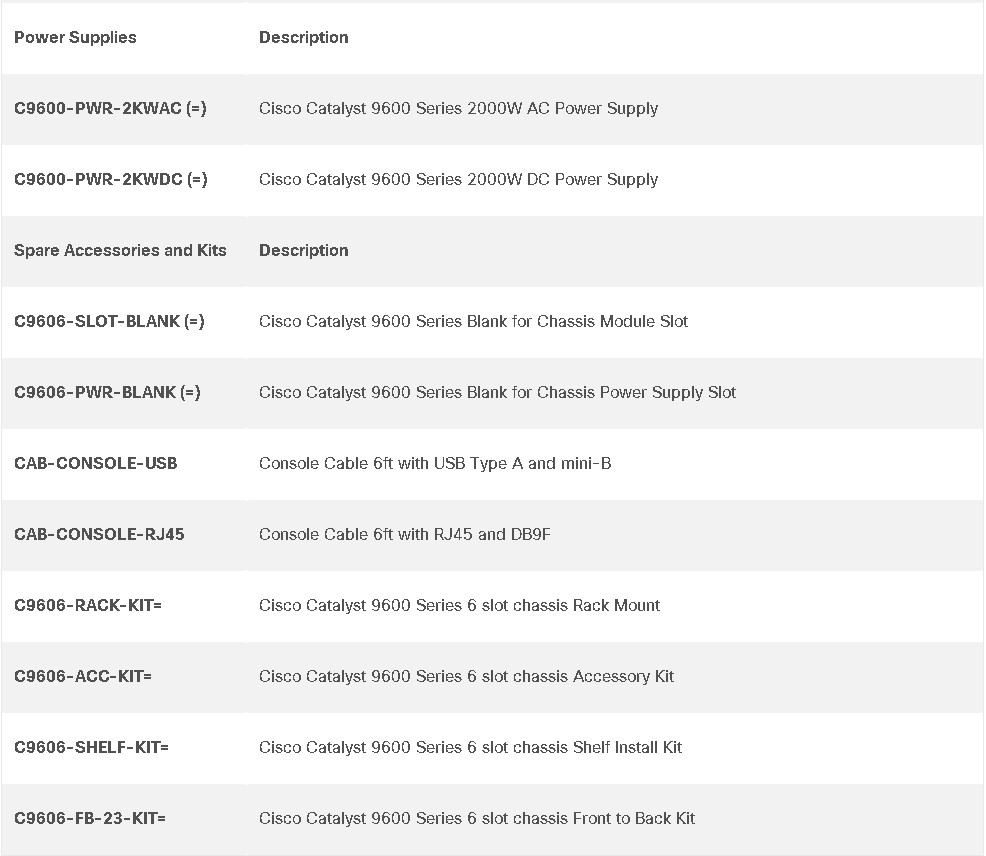
Task: Click the 2000W AC Power Supply description
Action: (x=458, y=109)
